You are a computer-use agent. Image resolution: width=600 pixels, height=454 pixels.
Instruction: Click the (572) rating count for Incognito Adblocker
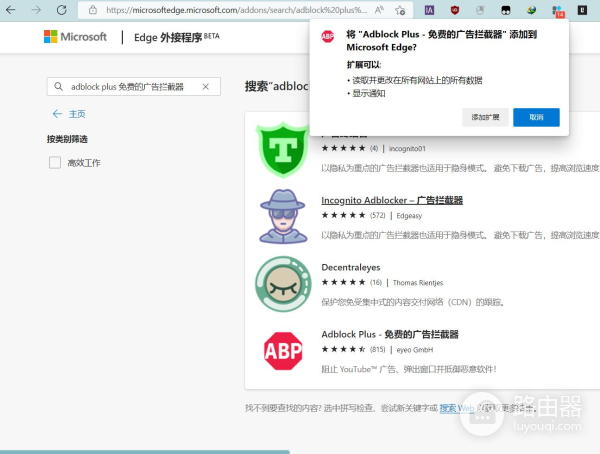[x=377, y=216]
